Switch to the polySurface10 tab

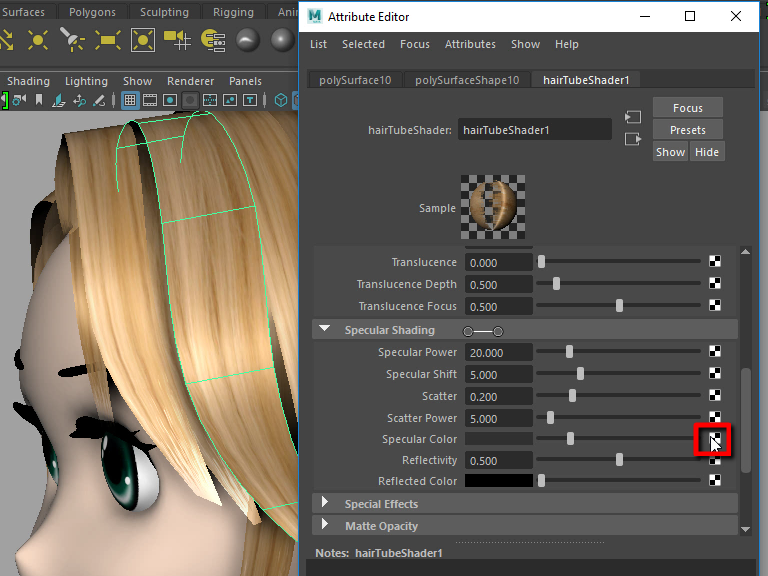point(355,80)
